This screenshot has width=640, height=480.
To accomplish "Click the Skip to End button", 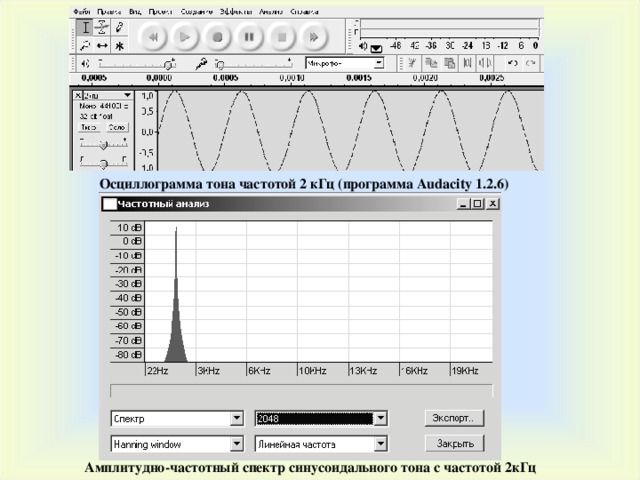I will [x=313, y=37].
